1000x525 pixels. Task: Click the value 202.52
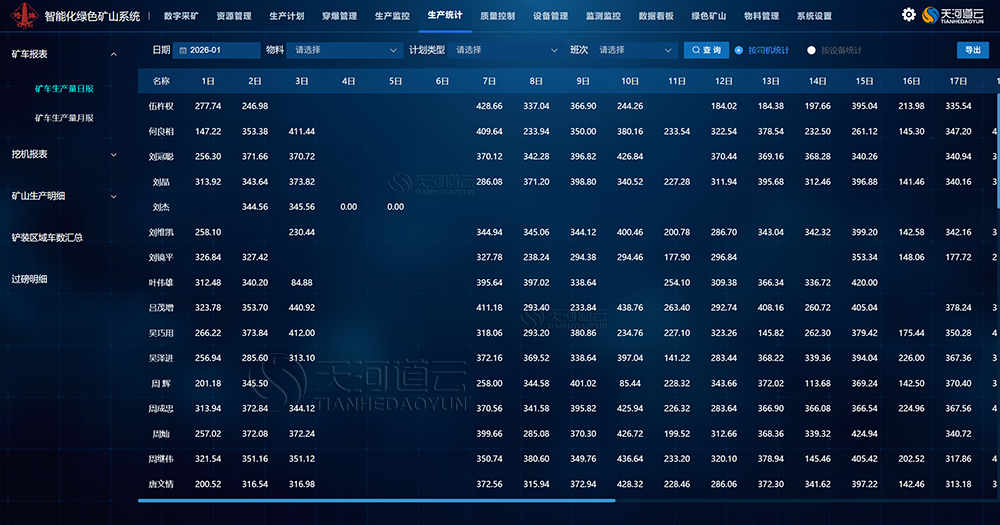911,459
